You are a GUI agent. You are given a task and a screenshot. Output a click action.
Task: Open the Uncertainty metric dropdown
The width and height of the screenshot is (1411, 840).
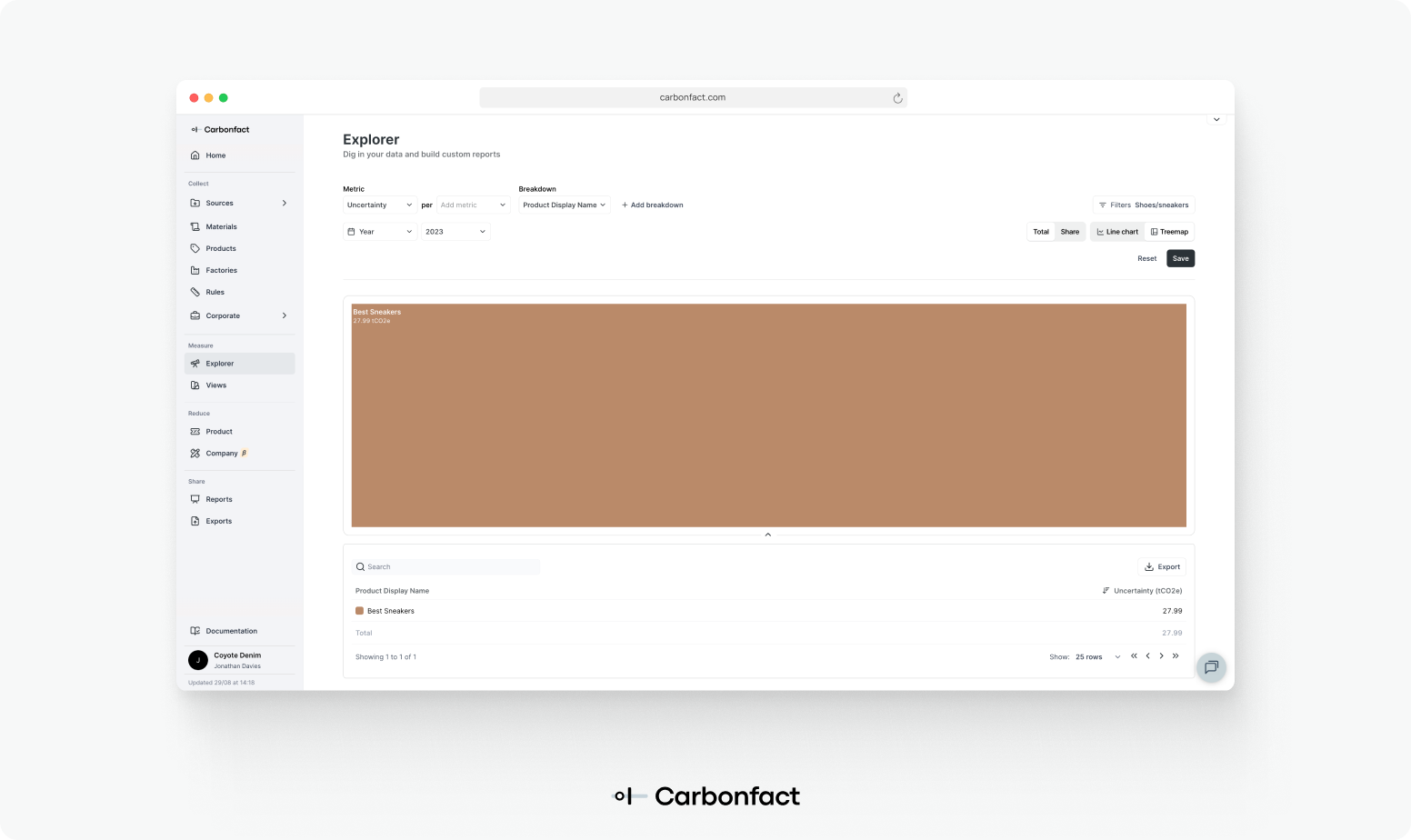[x=379, y=205]
